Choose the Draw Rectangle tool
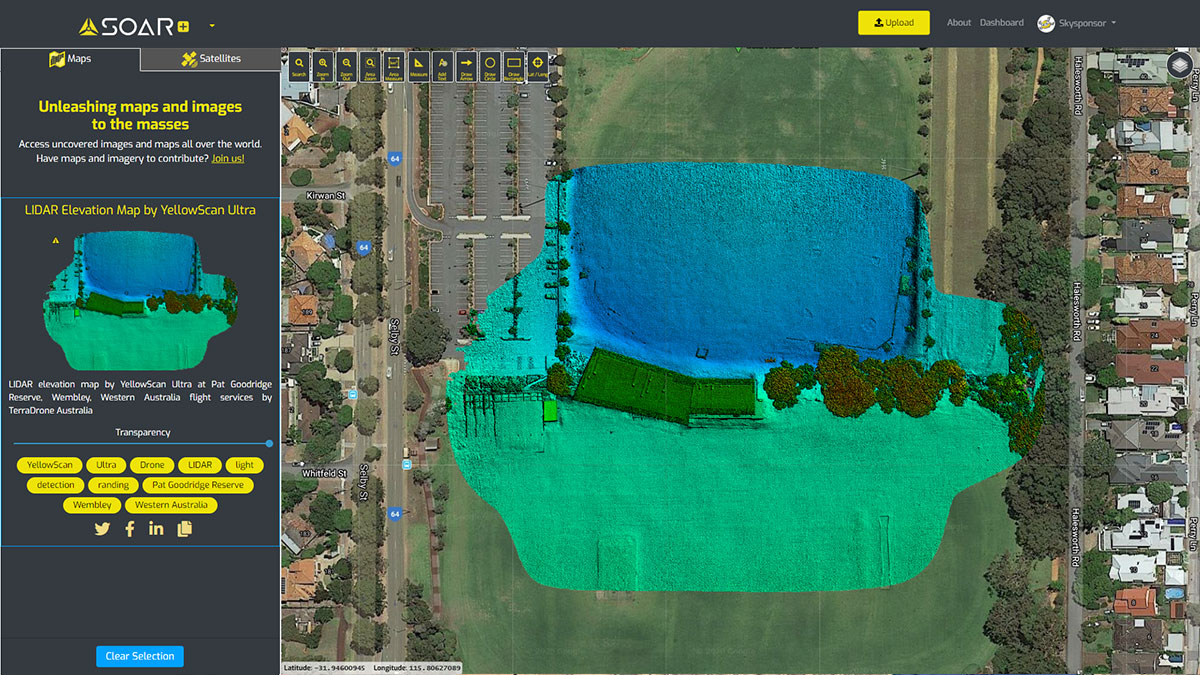The width and height of the screenshot is (1200, 675). click(514, 65)
